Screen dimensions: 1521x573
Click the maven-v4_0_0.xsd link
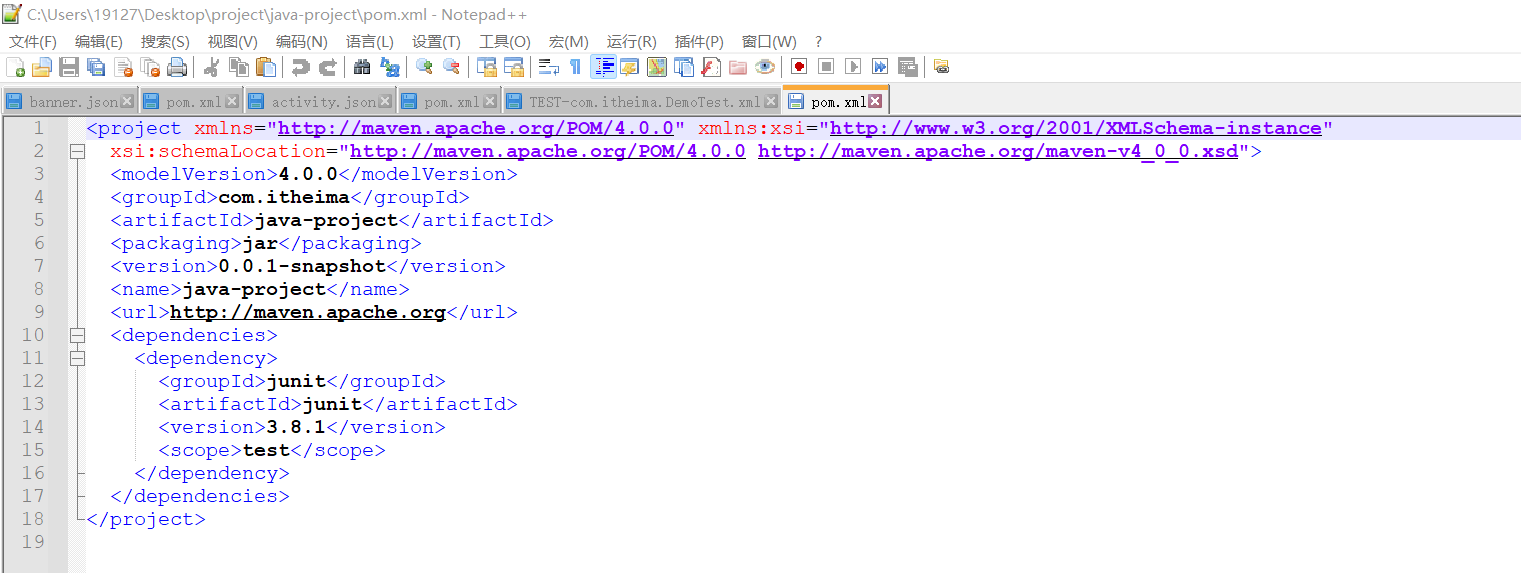click(998, 151)
